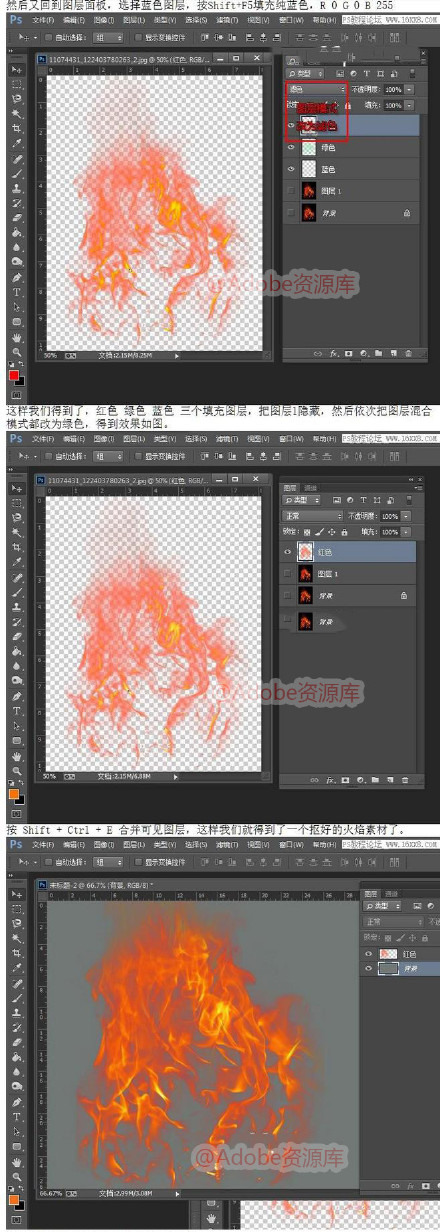Viewport: 440px width, 1232px height.
Task: Select the Pen tool in the second screenshot
Action: click(17, 696)
